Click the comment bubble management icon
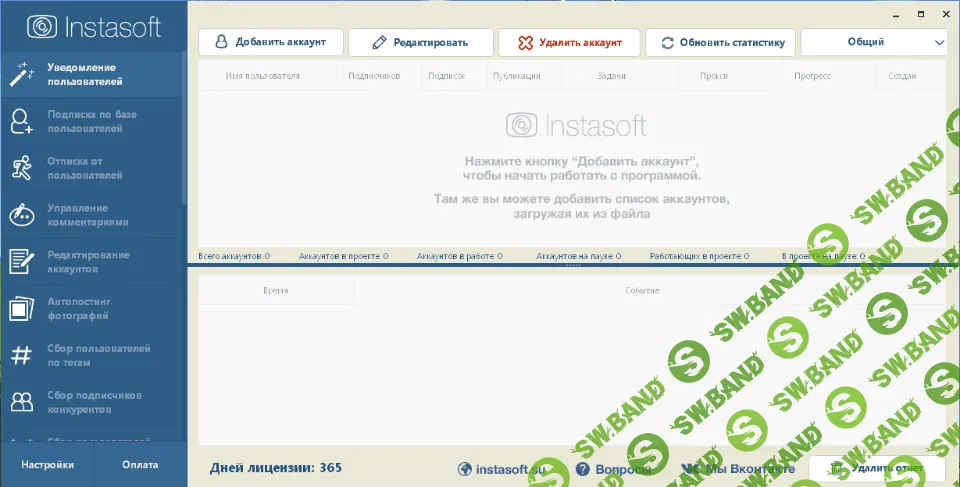 click(x=21, y=215)
